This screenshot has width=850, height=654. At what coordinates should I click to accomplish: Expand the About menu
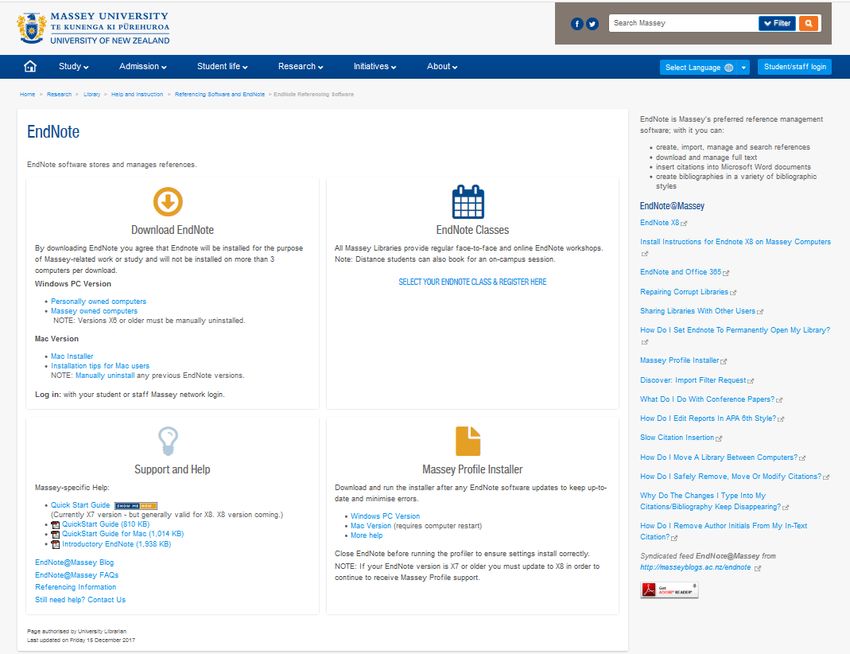[442, 66]
